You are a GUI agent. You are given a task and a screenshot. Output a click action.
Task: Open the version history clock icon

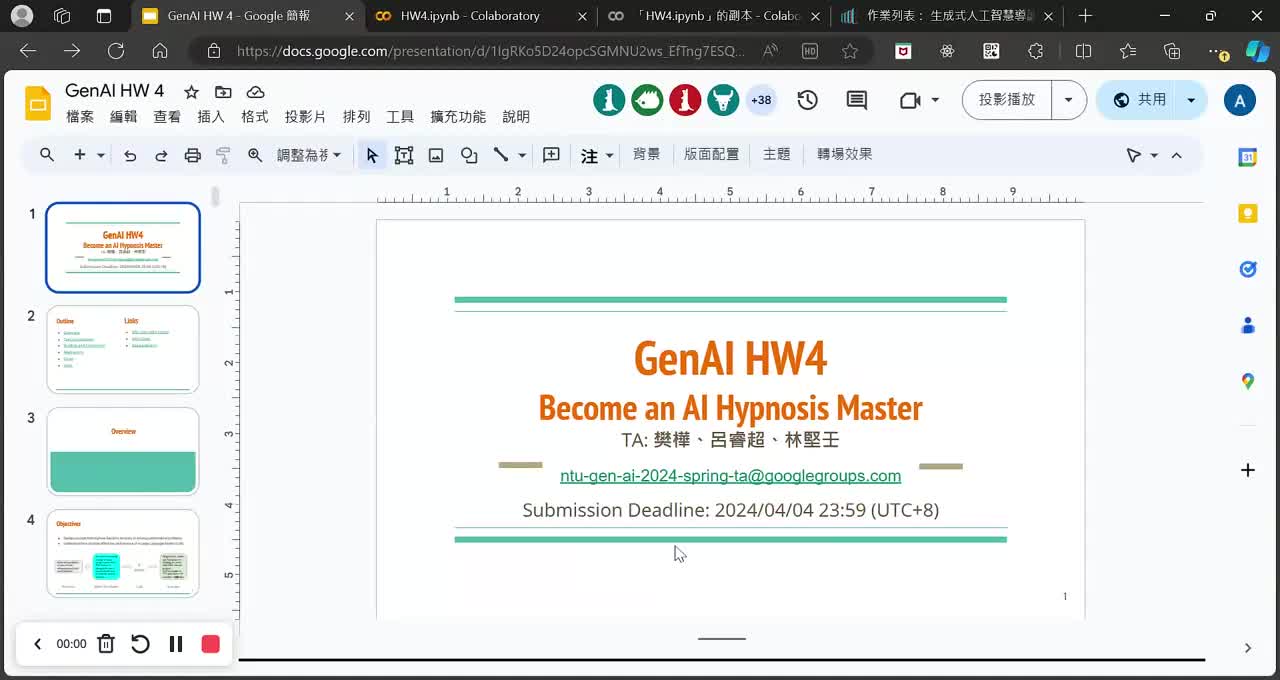(x=807, y=100)
